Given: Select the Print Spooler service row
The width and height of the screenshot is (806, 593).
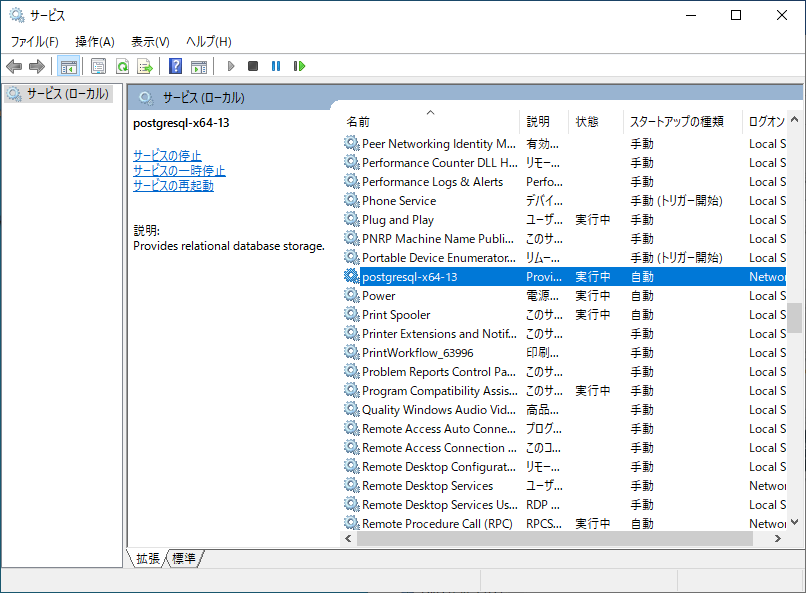Looking at the screenshot, I should tap(396, 315).
